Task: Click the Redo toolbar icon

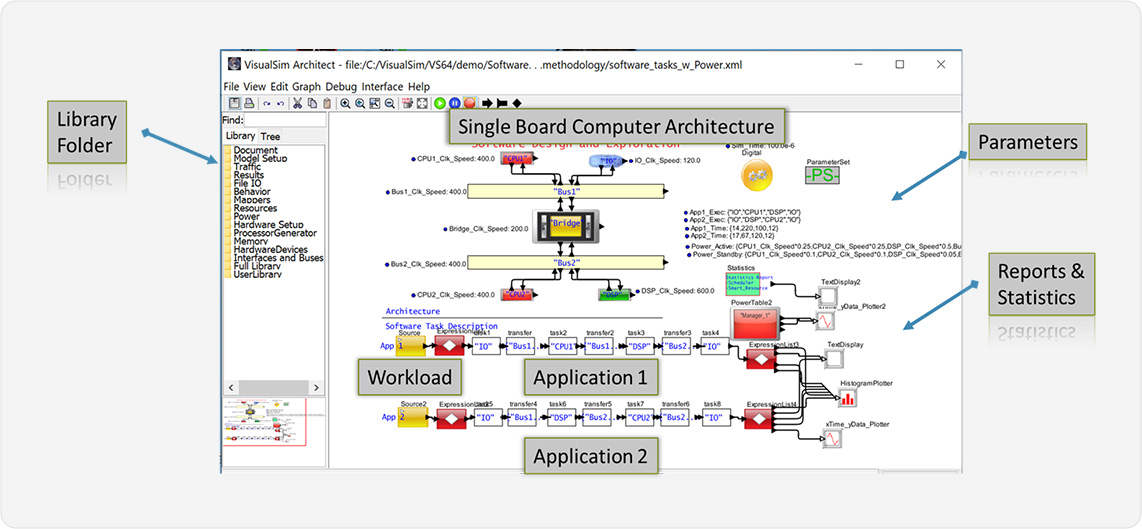Action: coord(280,103)
